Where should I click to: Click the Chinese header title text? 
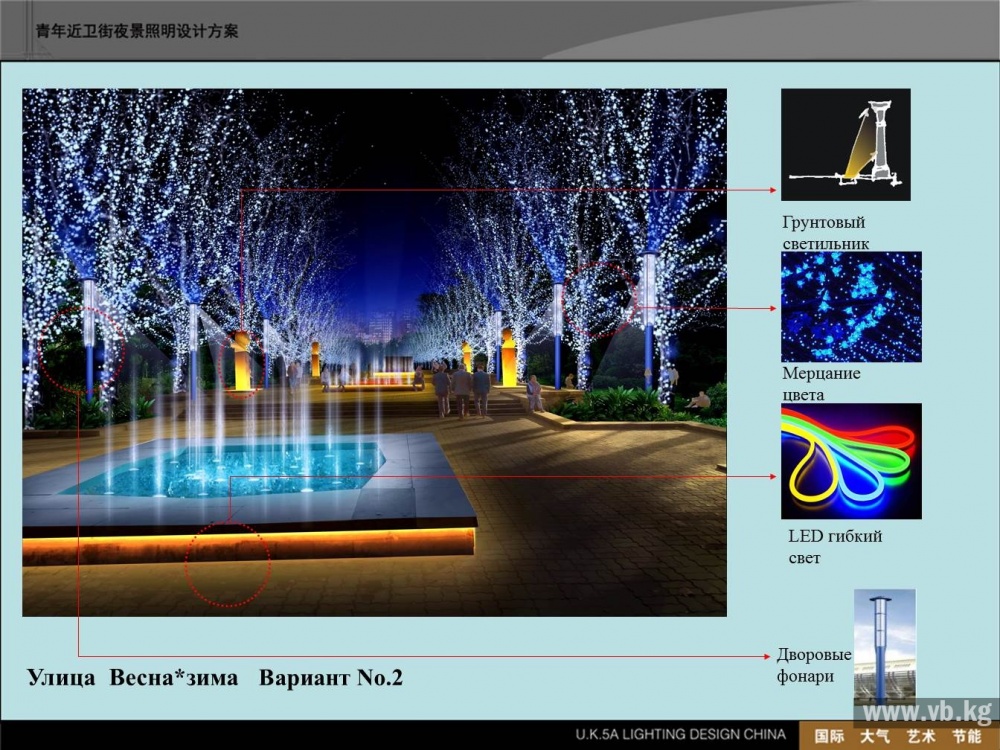point(137,31)
